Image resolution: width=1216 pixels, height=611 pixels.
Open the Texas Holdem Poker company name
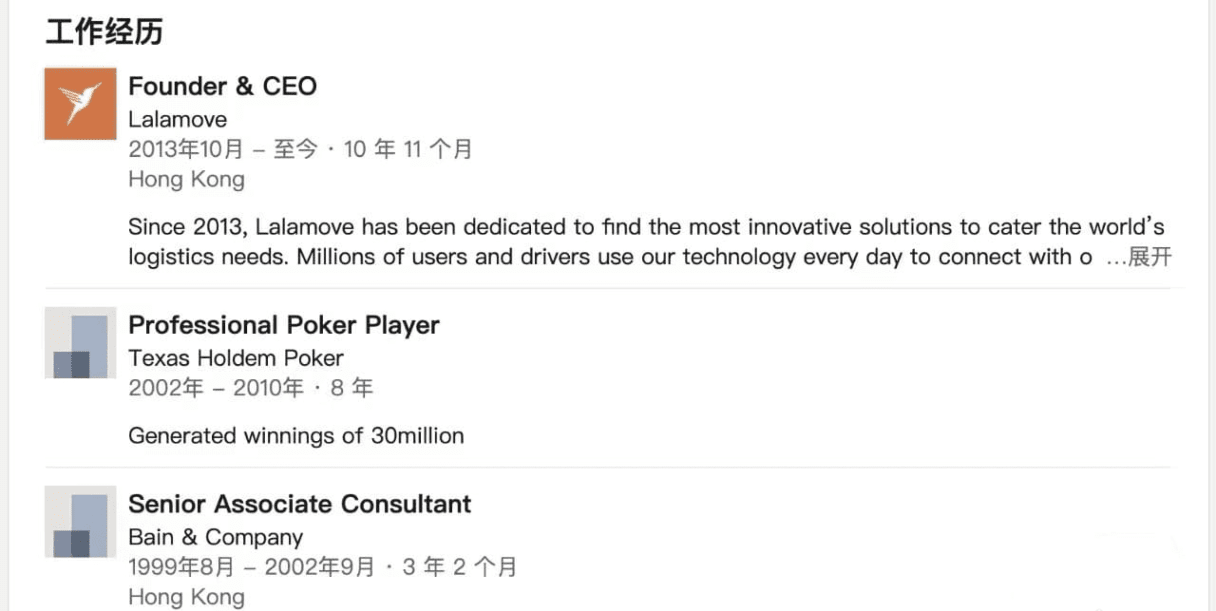pos(236,358)
